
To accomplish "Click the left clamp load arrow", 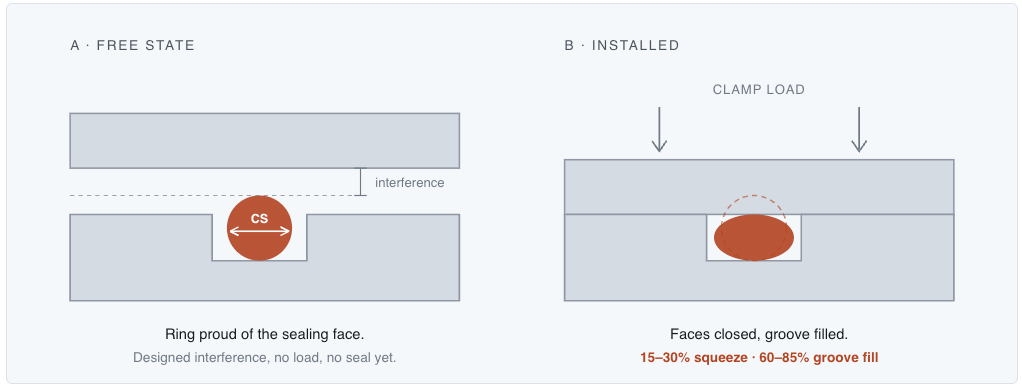I will (660, 130).
